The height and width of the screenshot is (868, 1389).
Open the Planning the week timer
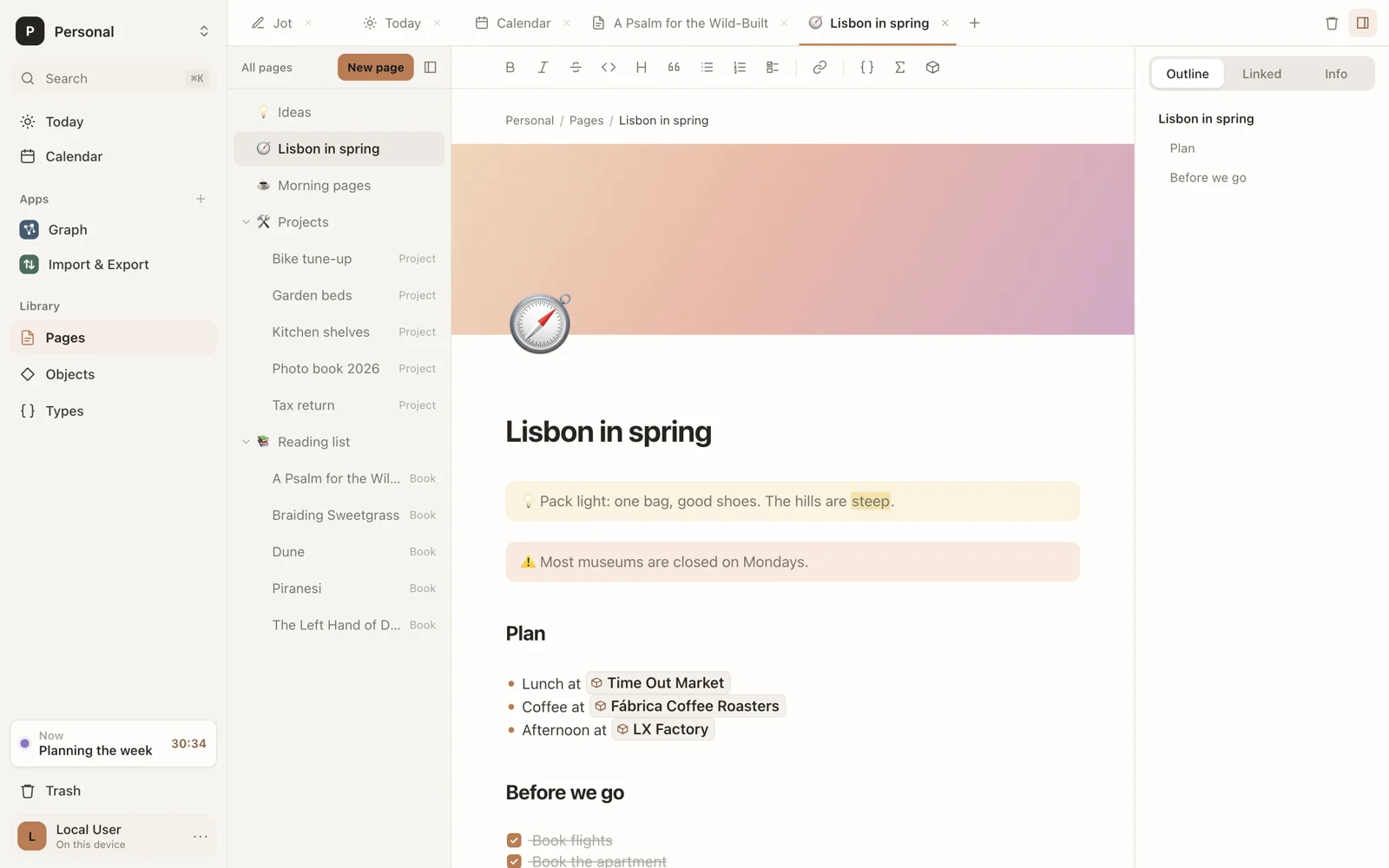[114, 744]
